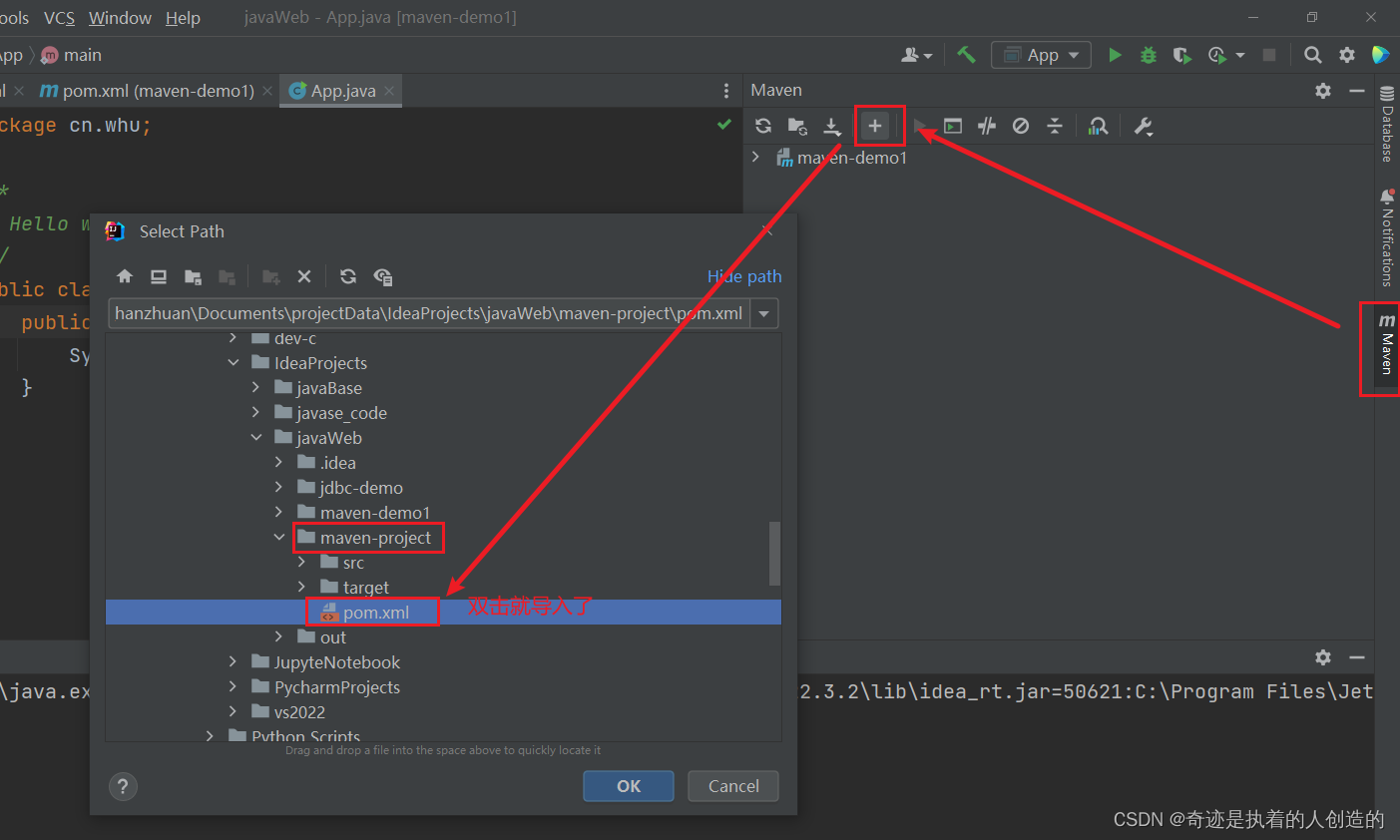
Task: Open path history dropdown arrow
Action: tap(764, 313)
